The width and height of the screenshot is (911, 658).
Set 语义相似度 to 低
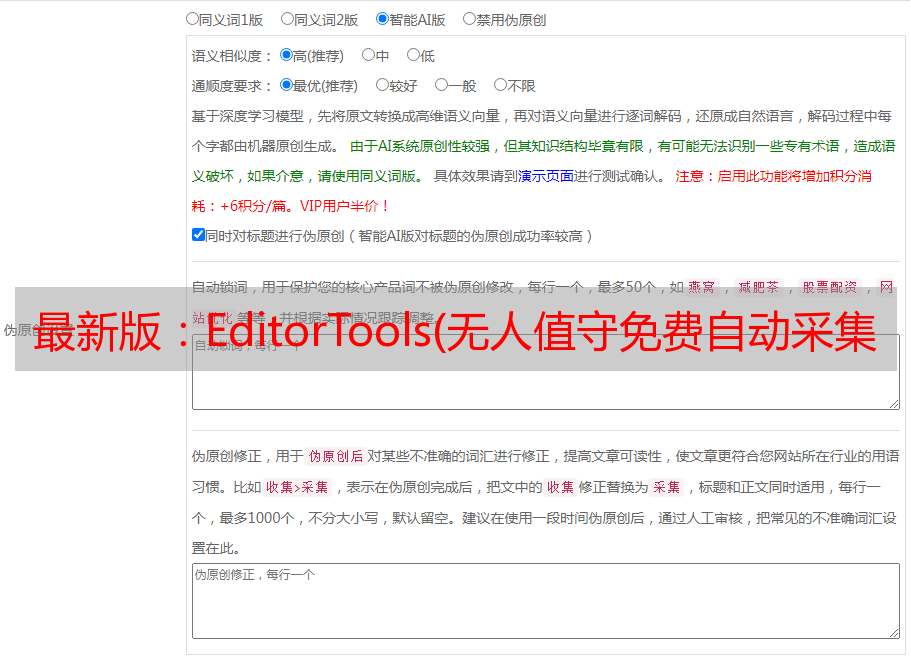(x=413, y=56)
